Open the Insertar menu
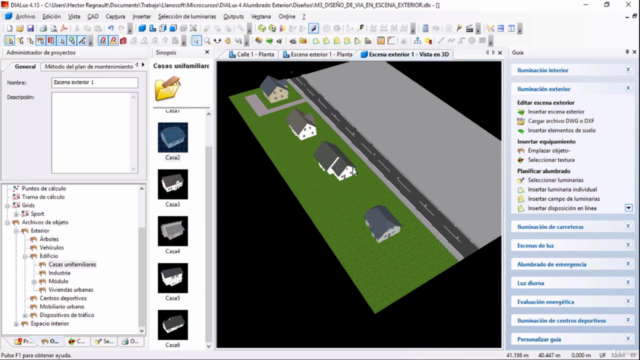 pyautogui.click(x=142, y=16)
